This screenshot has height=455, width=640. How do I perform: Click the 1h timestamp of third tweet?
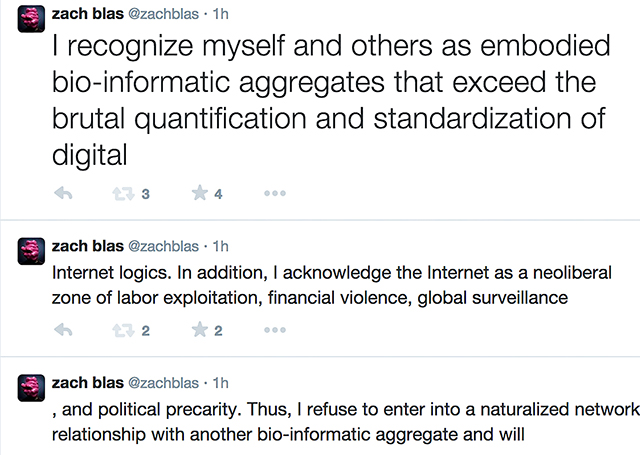[x=220, y=382]
